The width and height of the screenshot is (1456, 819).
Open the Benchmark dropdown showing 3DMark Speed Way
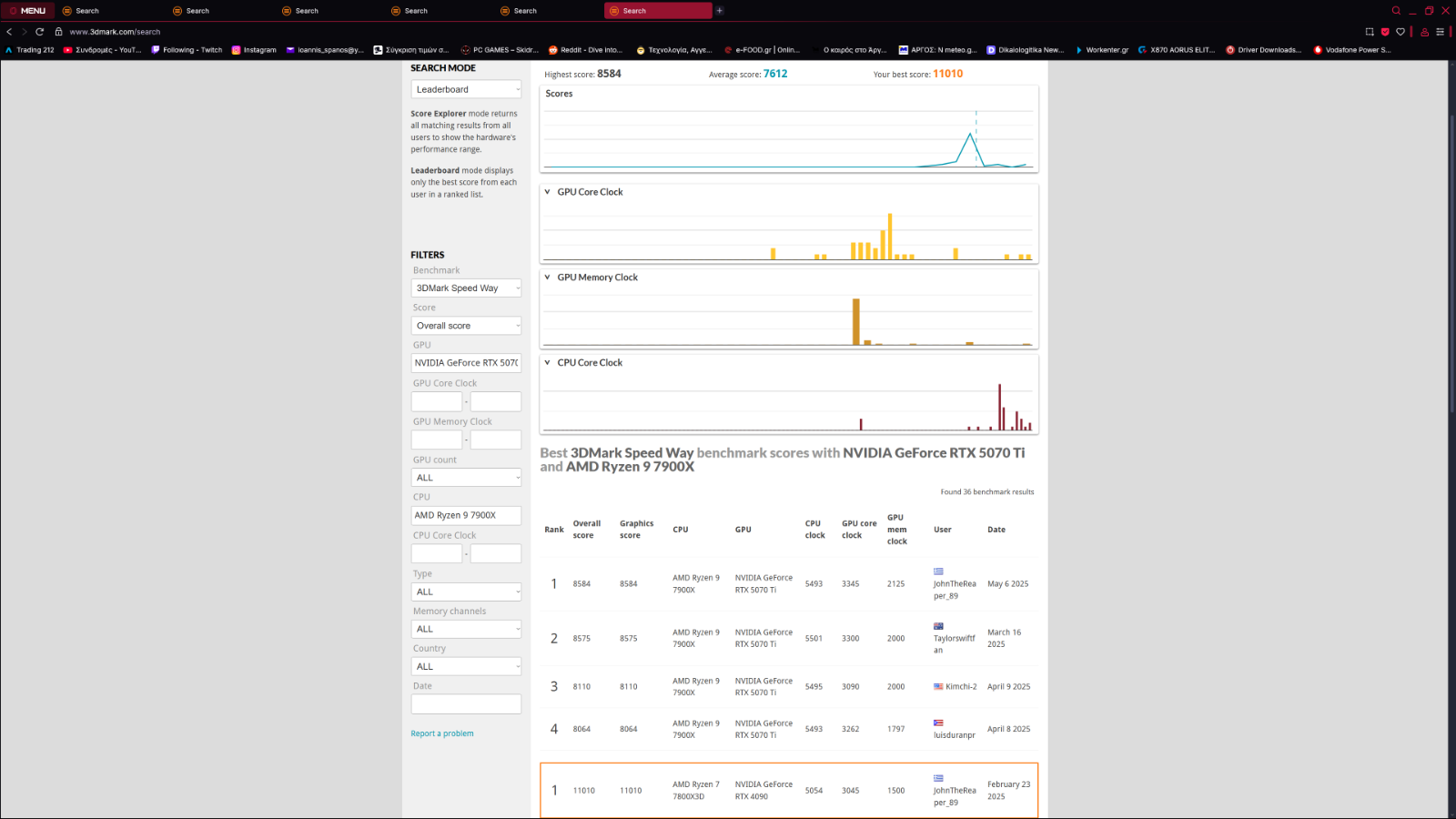pyautogui.click(x=466, y=288)
